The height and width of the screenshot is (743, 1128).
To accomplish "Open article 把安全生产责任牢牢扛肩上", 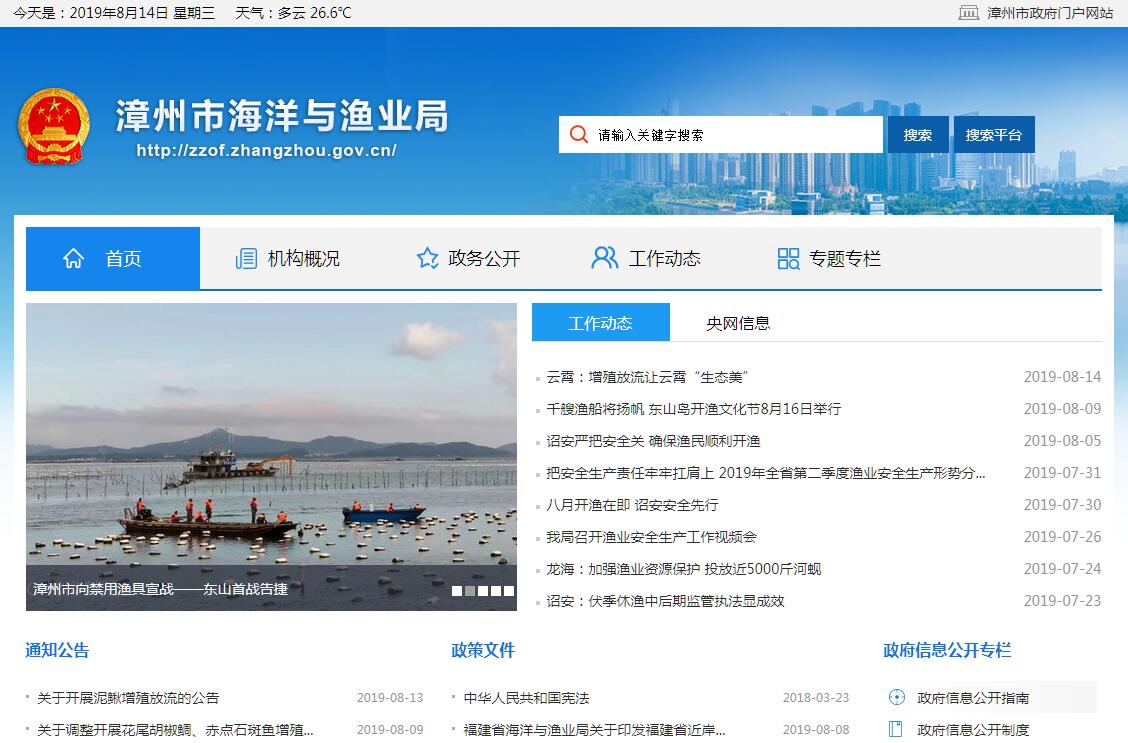I will coord(765,473).
